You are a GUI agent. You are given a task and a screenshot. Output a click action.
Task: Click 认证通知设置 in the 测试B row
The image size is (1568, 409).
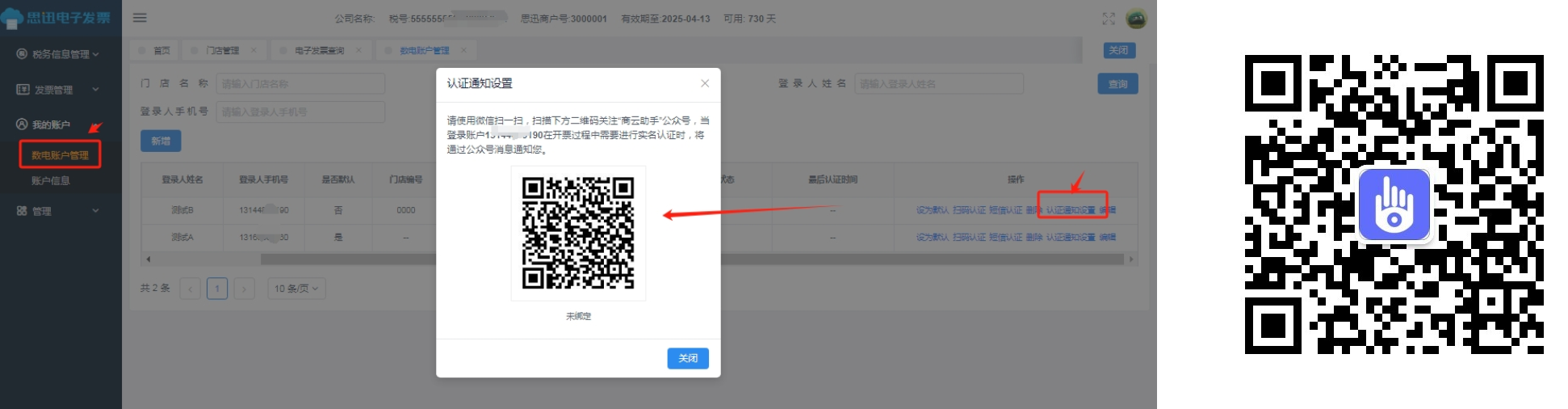coord(1071,210)
